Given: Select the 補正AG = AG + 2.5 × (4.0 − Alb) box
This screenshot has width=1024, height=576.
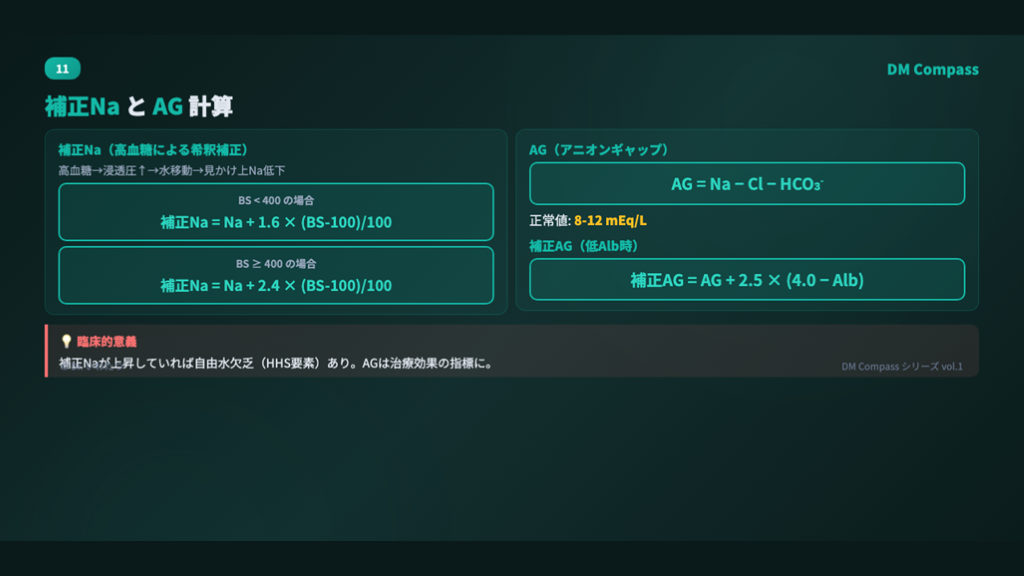Looking at the screenshot, I should click(x=746, y=280).
